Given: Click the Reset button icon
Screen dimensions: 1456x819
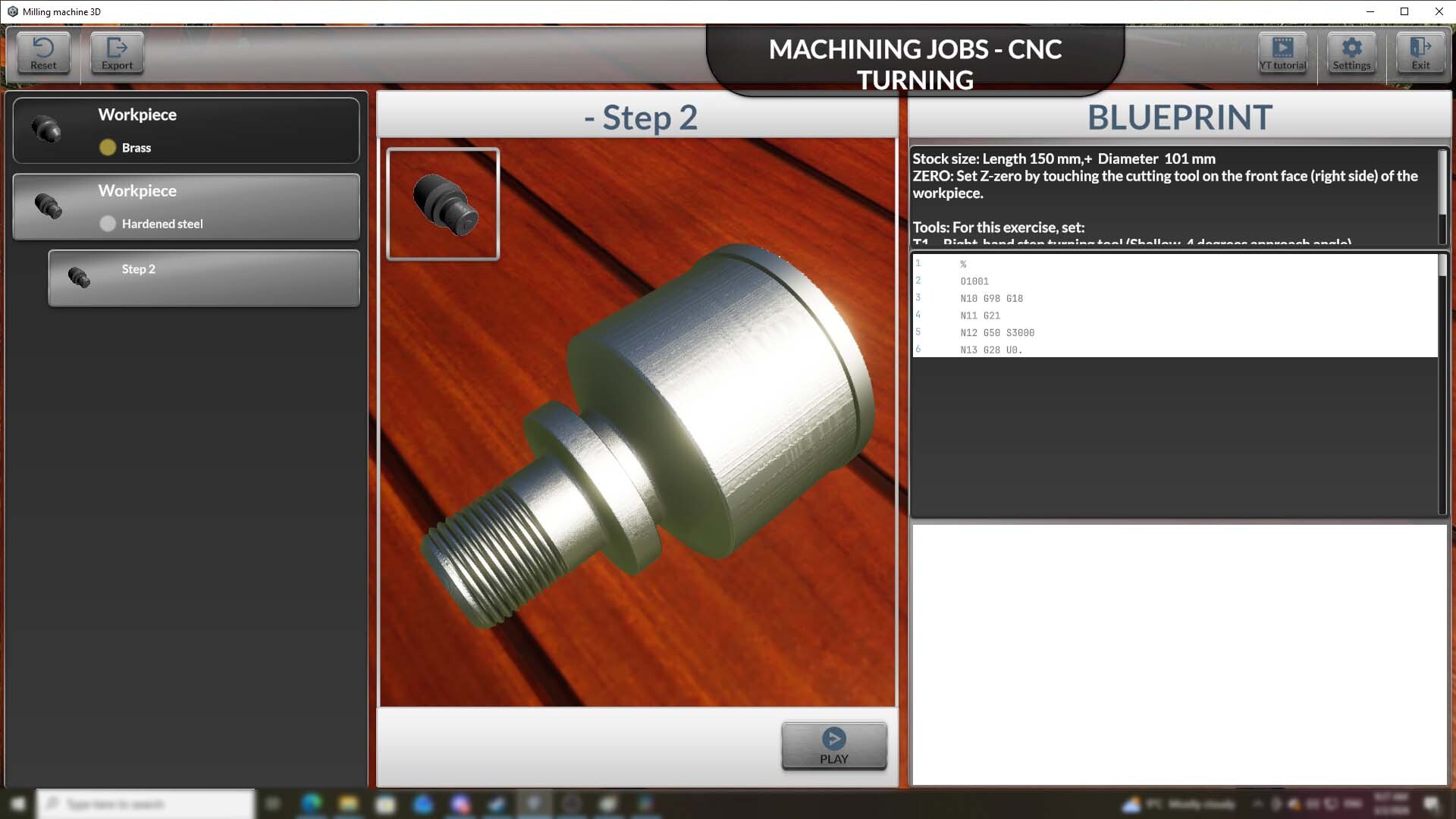Looking at the screenshot, I should point(43,49).
